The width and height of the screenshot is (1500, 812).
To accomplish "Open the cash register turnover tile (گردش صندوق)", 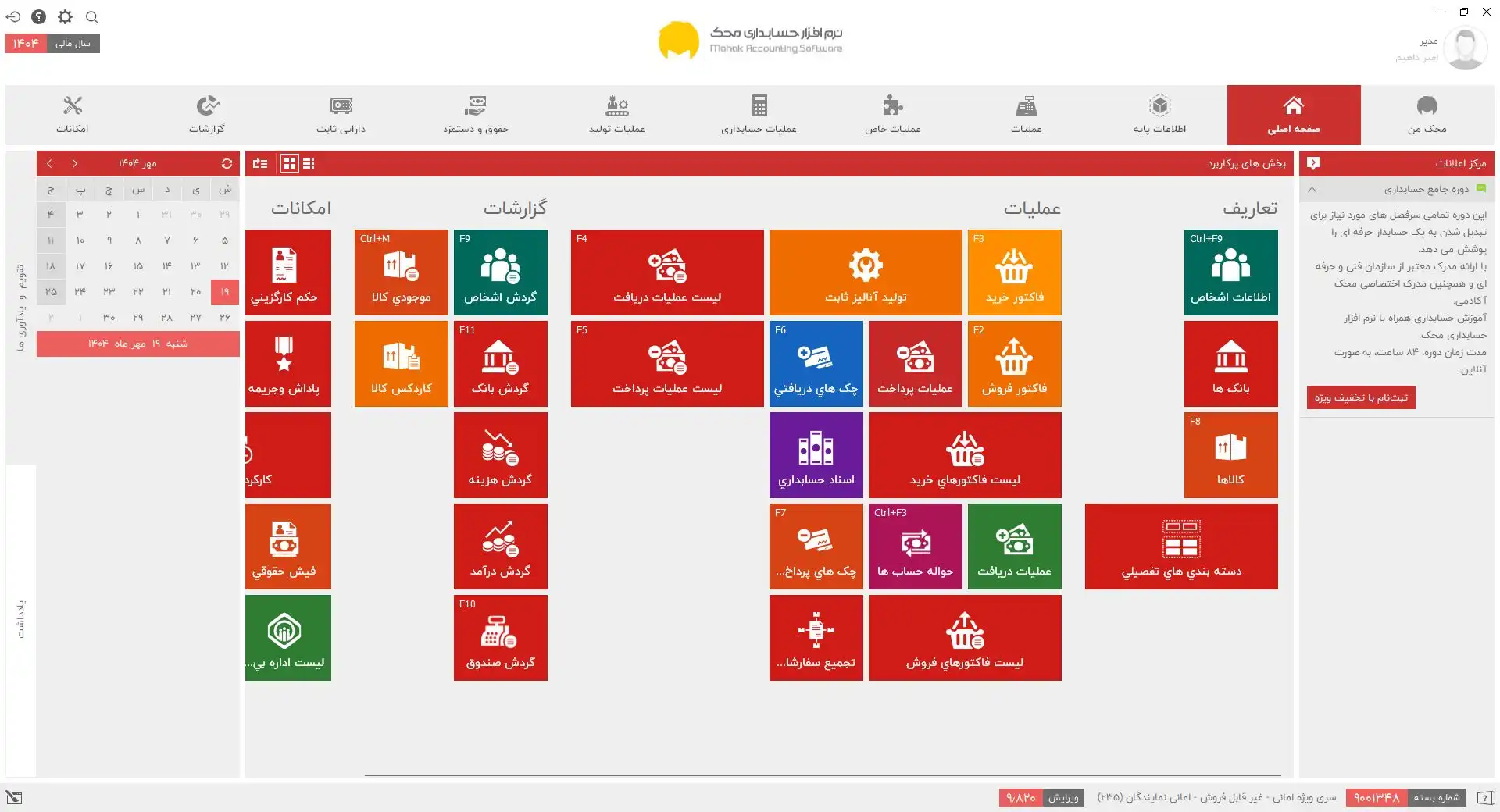I will point(500,638).
